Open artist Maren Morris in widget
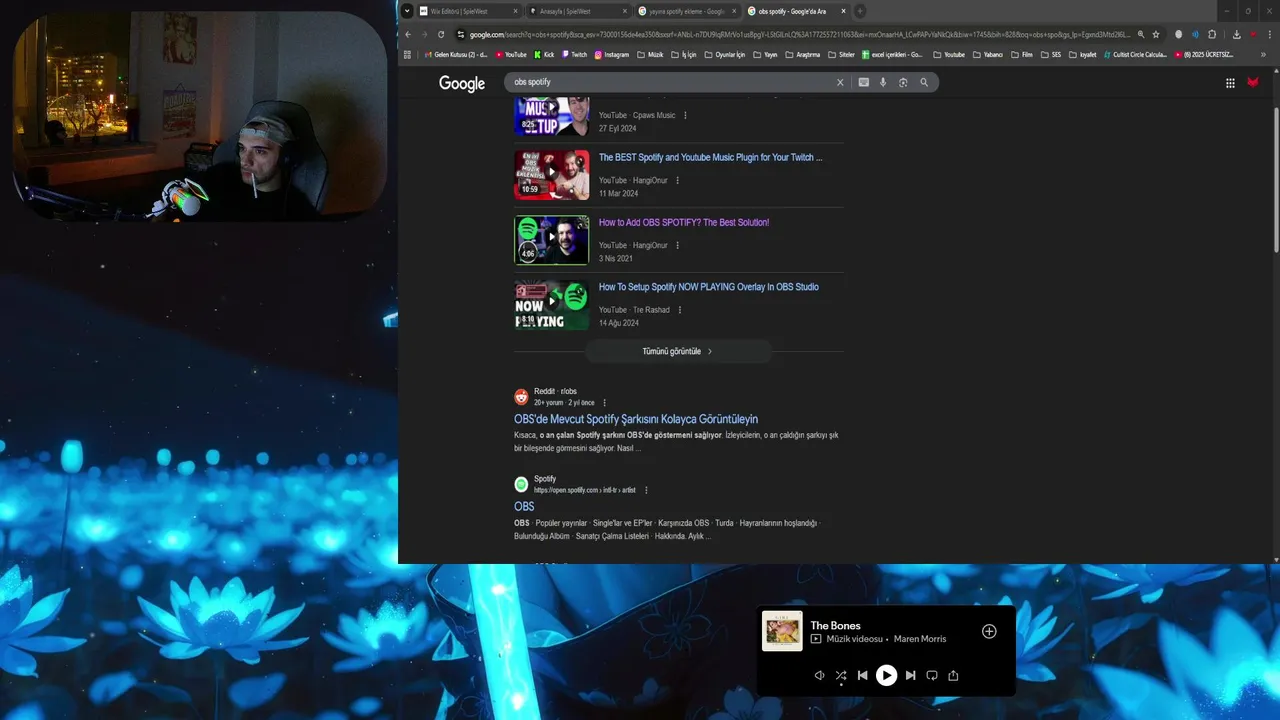Viewport: 1280px width, 720px height. coord(920,639)
